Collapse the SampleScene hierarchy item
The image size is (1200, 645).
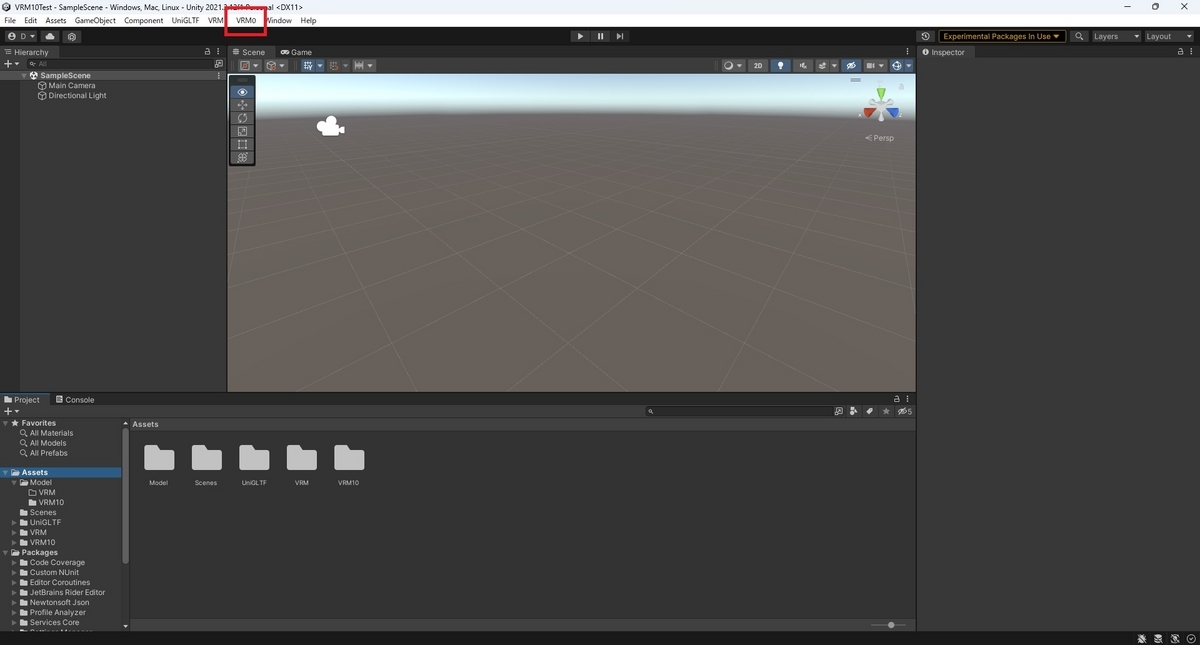pyautogui.click(x=23, y=75)
